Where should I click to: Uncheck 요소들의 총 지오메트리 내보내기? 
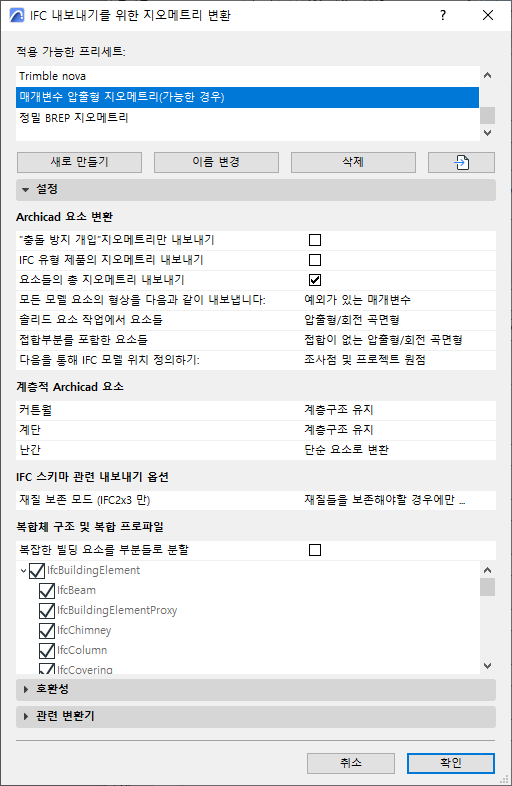pyautogui.click(x=315, y=280)
